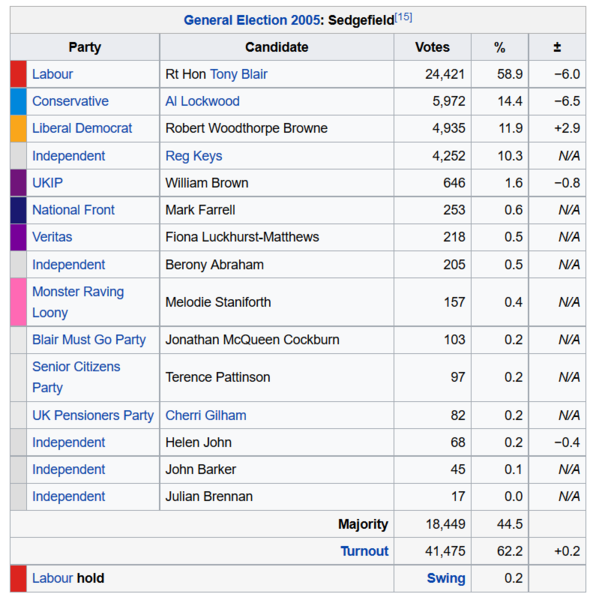Open citation reference 15

click(x=403, y=17)
